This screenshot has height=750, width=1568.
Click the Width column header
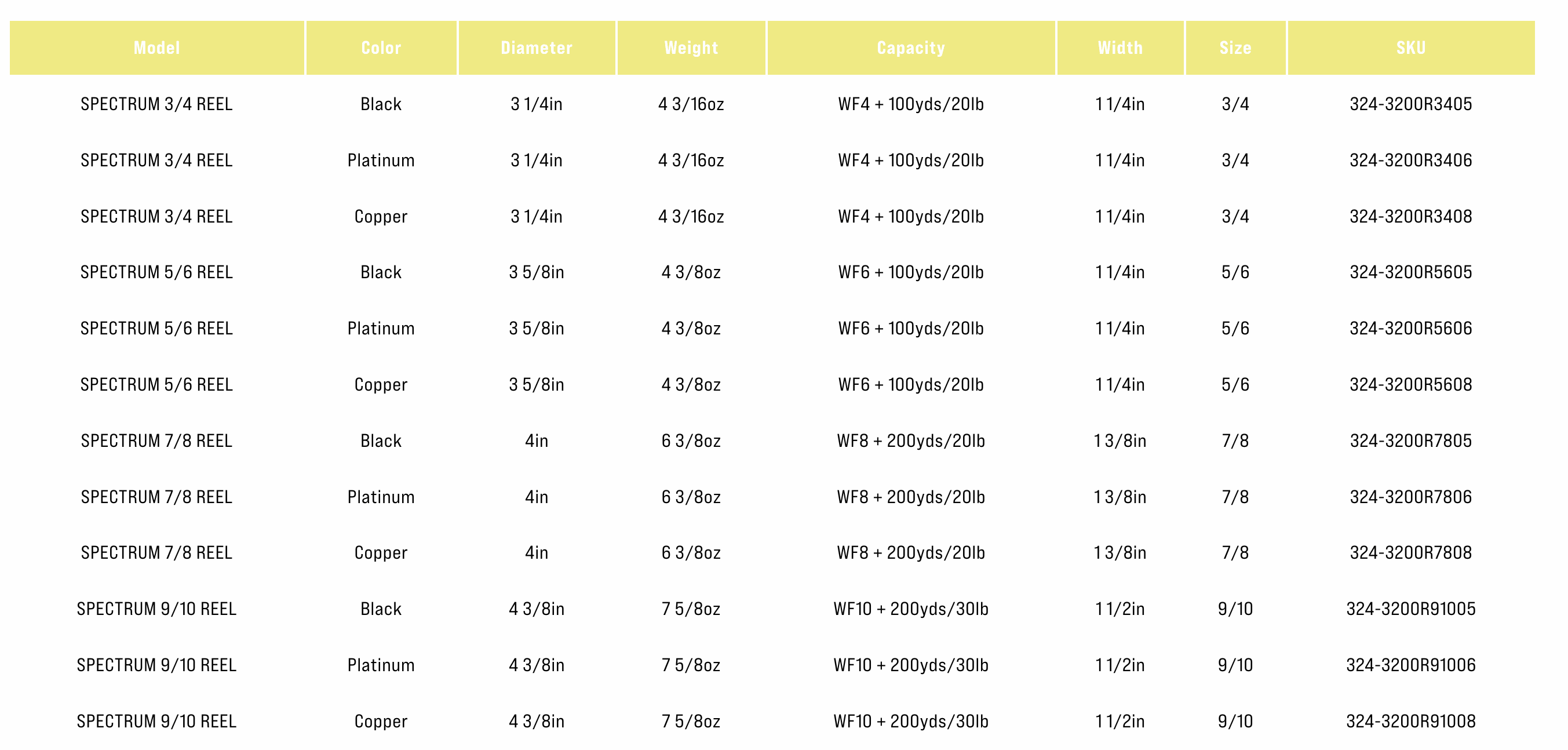click(x=1120, y=48)
